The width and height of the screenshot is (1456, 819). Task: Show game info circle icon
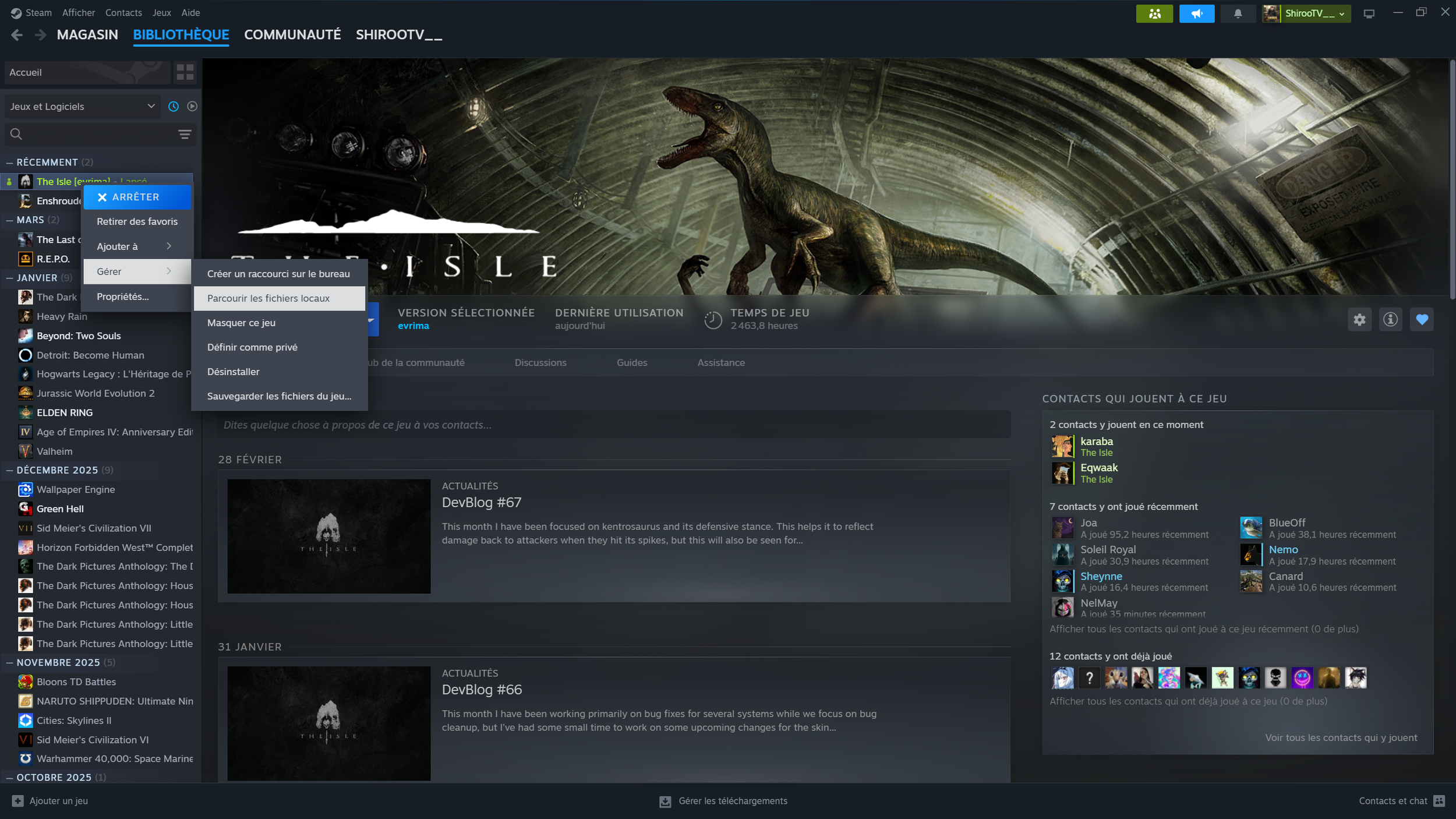tap(1390, 319)
